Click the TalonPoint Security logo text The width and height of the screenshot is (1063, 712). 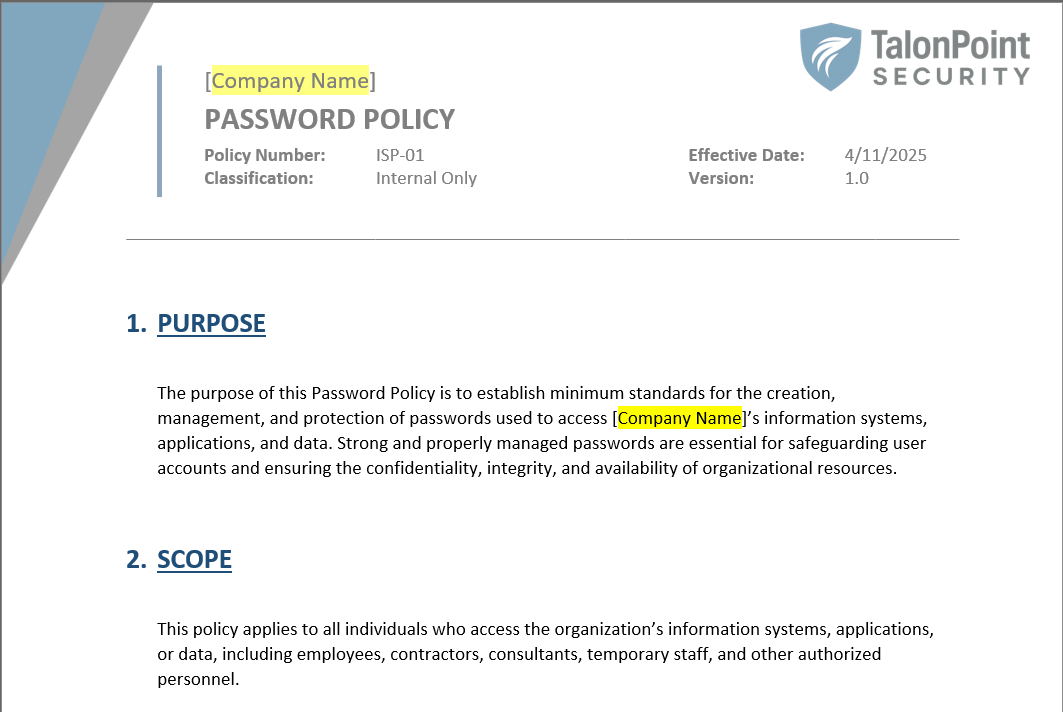click(950, 59)
